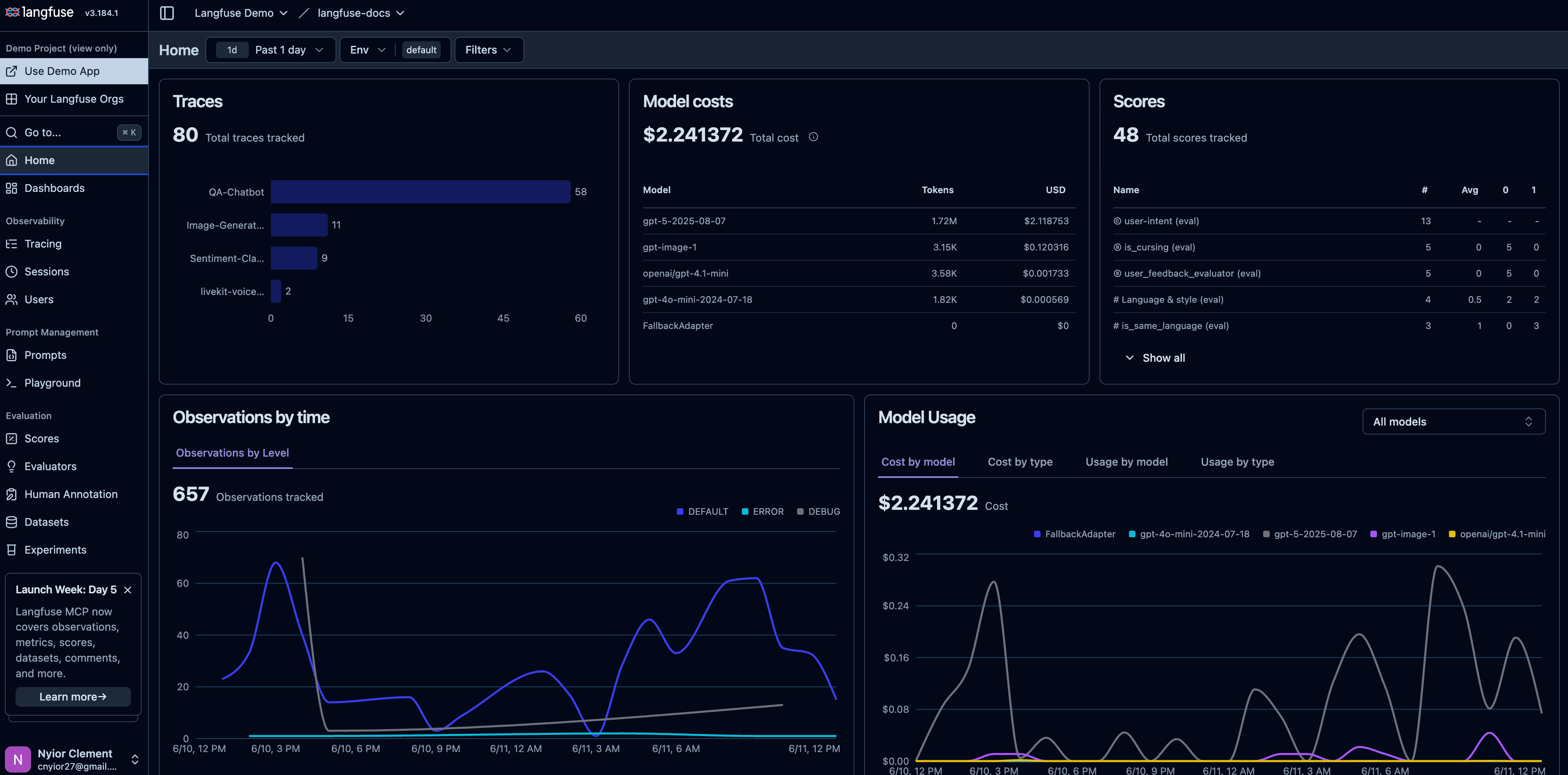Click the Home house icon in sidebar
The width and height of the screenshot is (1568, 775).
tap(11, 160)
